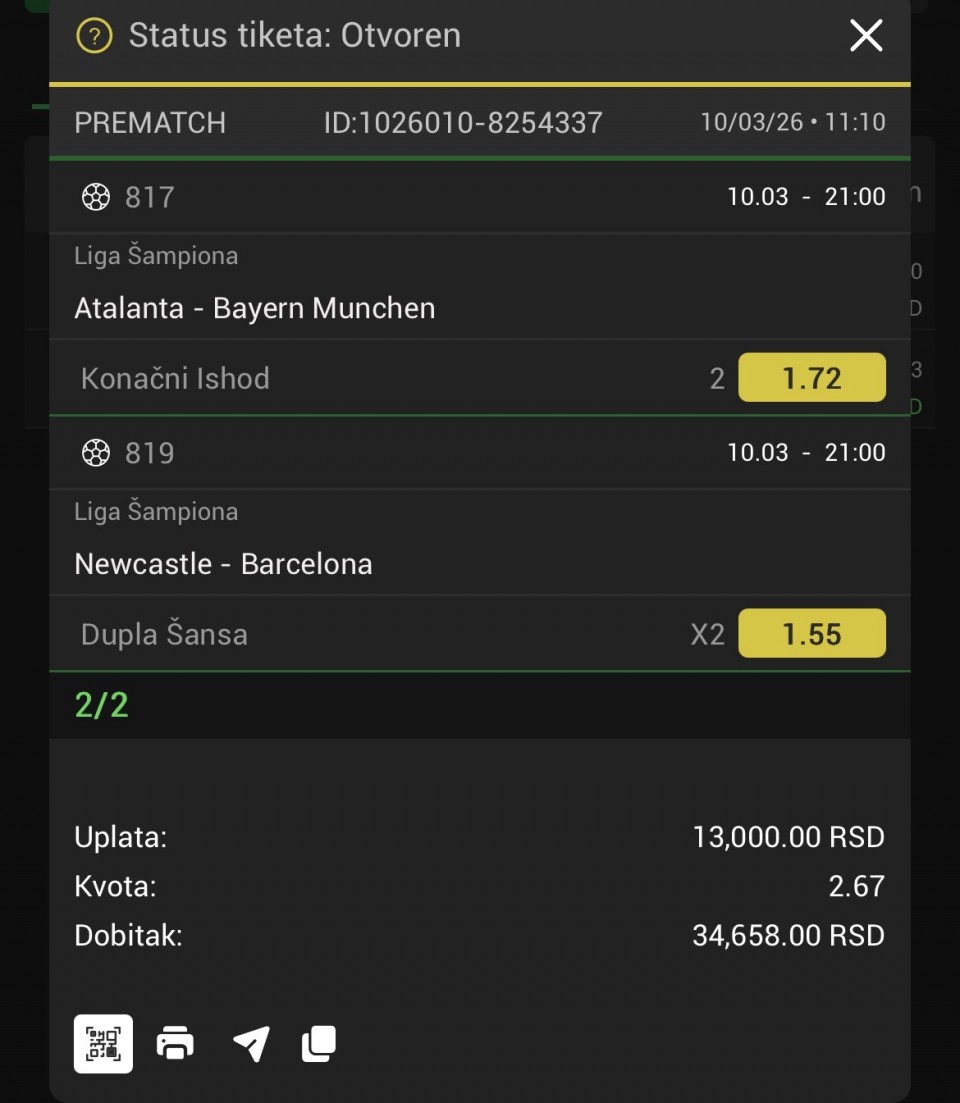
Task: Copy the ticket with duplicate icon
Action: [x=319, y=1044]
